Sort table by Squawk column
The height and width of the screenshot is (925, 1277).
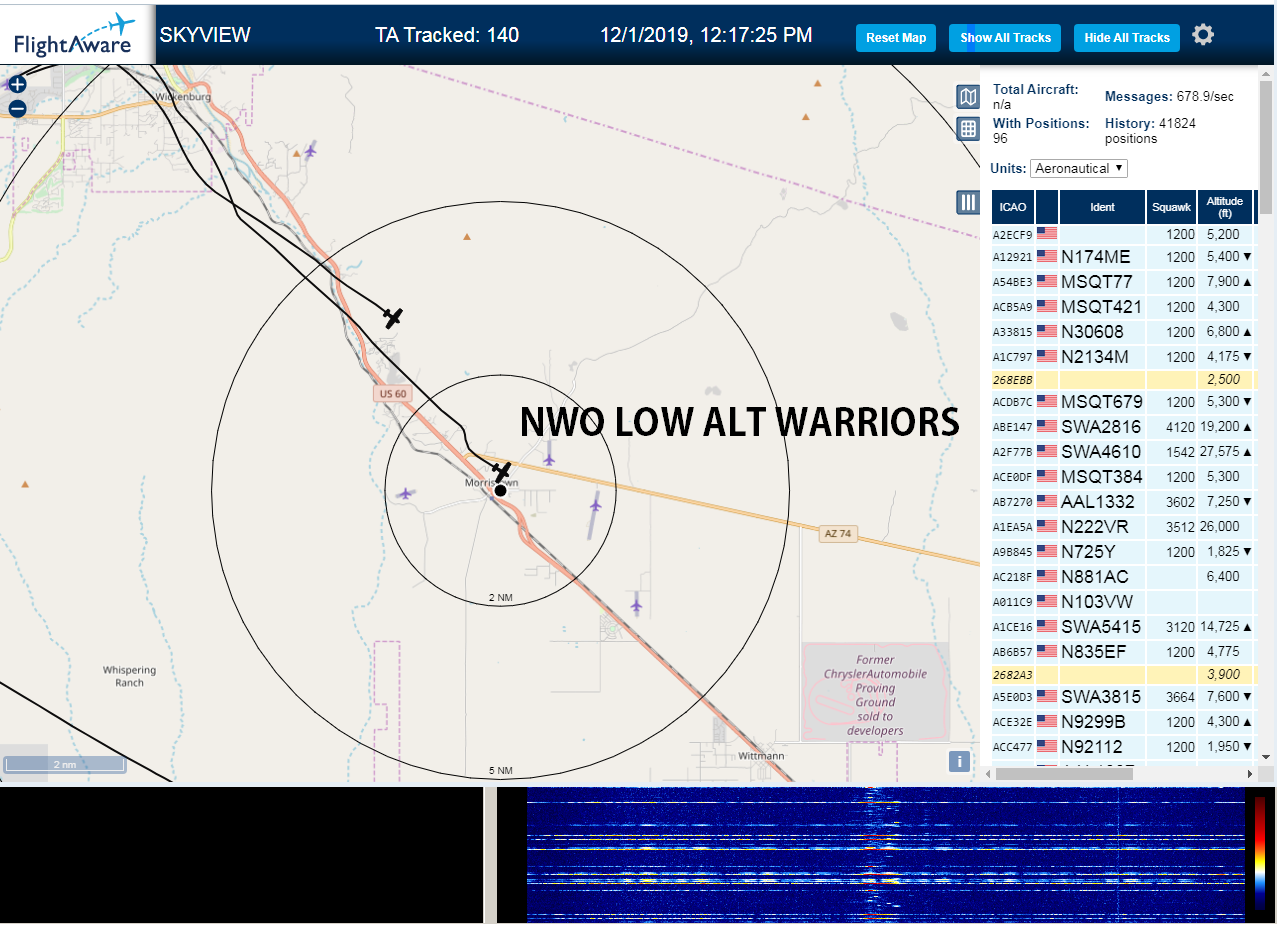click(1171, 207)
